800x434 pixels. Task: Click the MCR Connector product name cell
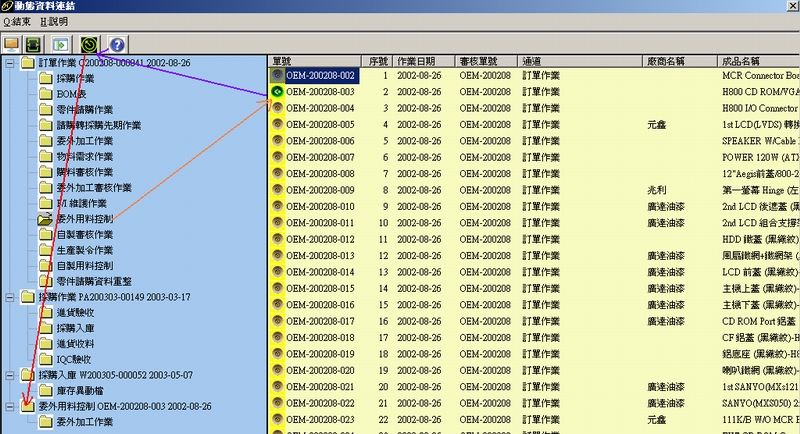(760, 75)
